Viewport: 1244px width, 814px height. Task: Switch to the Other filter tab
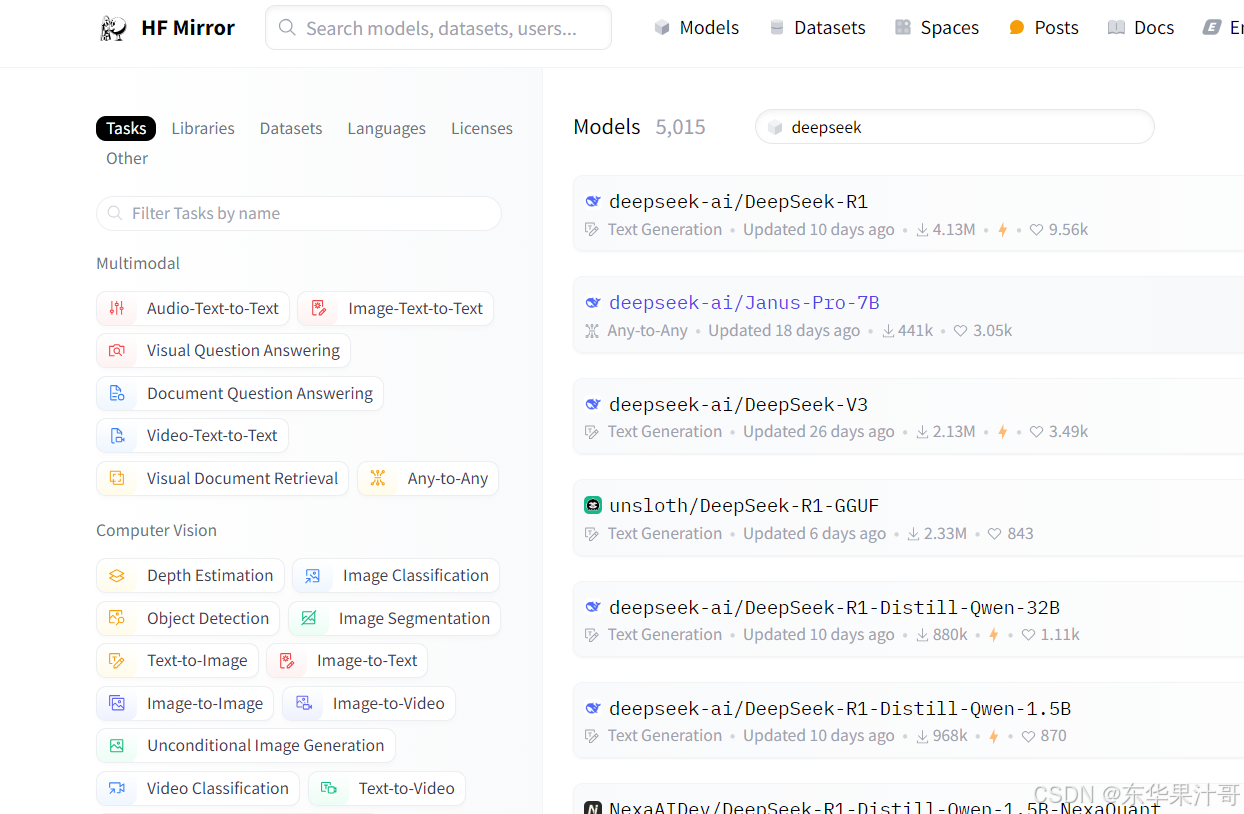[127, 158]
